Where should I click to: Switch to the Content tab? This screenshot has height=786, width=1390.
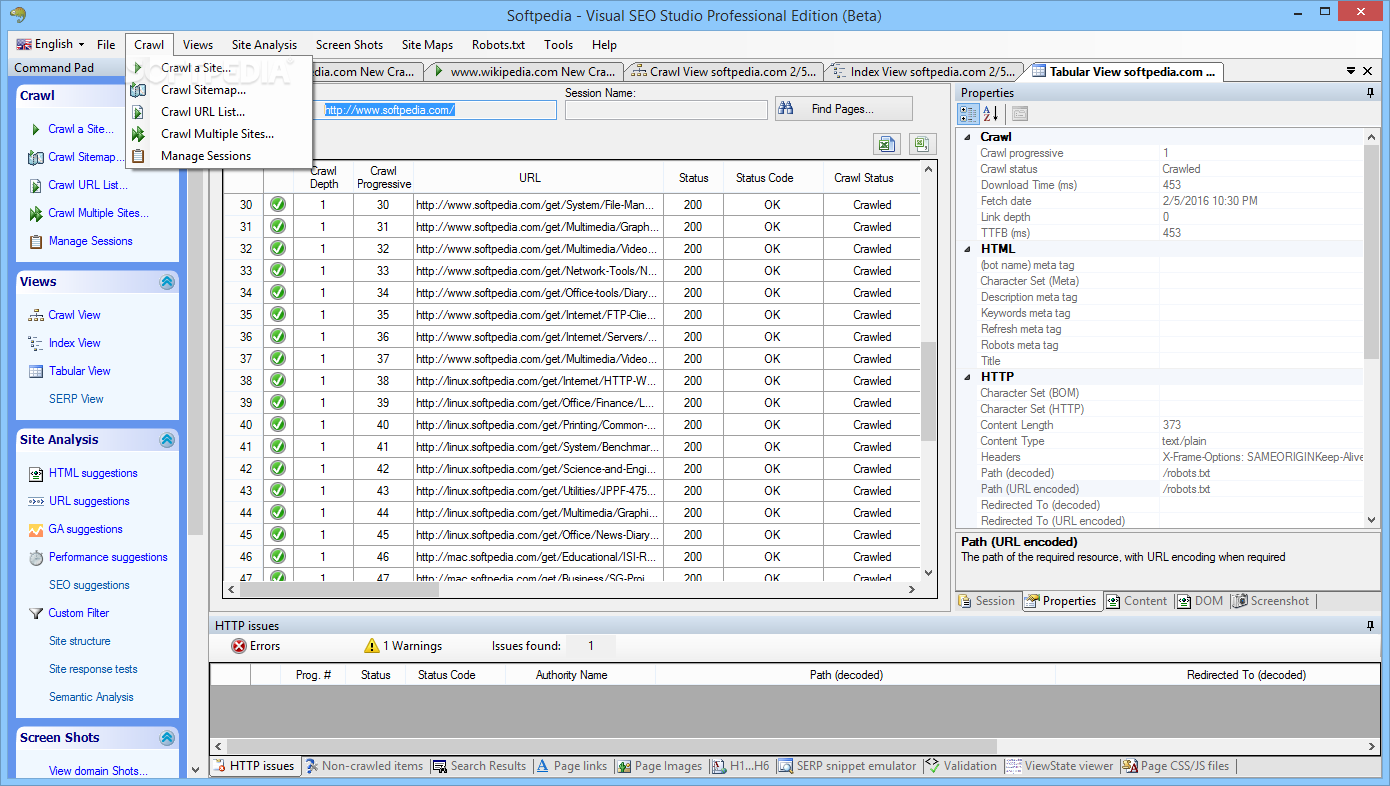click(1136, 601)
